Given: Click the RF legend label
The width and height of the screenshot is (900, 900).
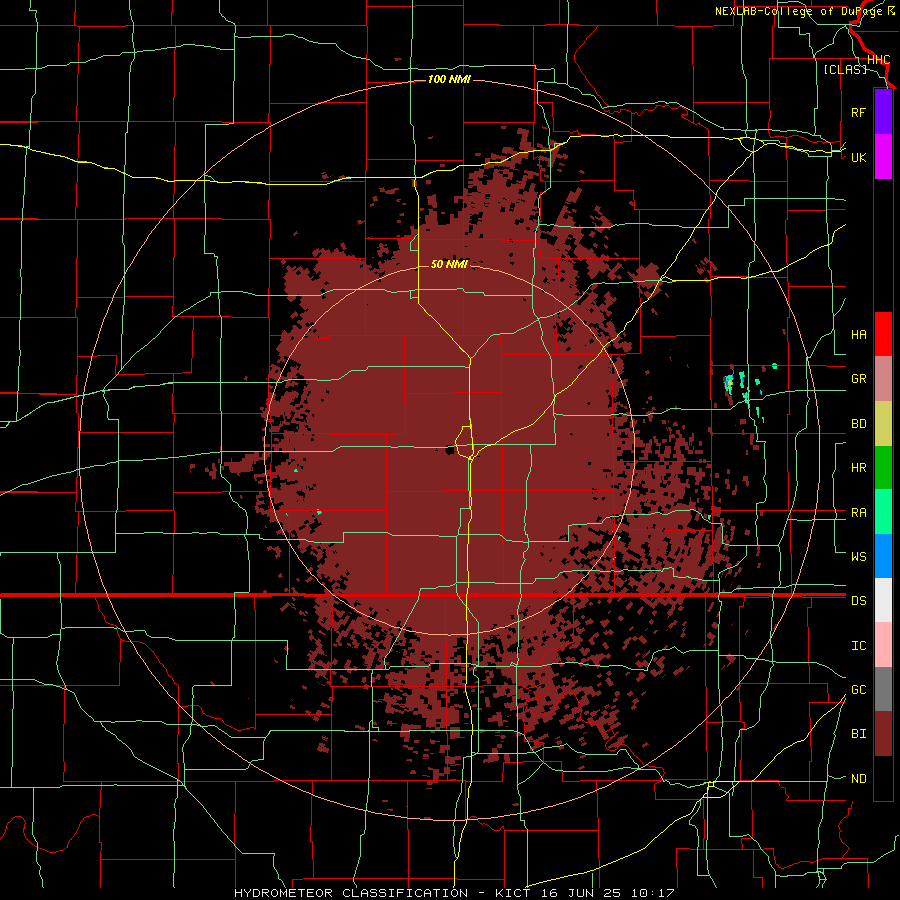Looking at the screenshot, I should click(858, 112).
